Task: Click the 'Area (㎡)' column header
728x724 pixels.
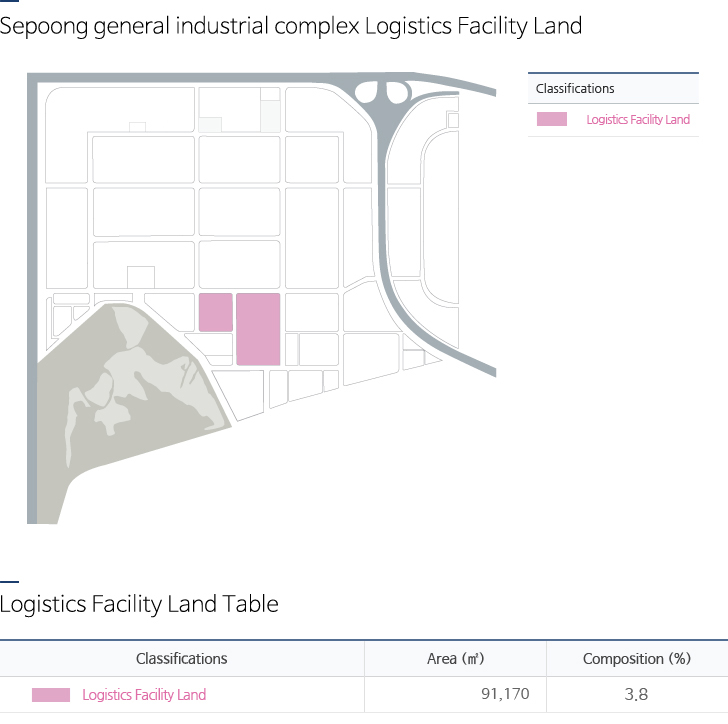Action: (x=455, y=659)
